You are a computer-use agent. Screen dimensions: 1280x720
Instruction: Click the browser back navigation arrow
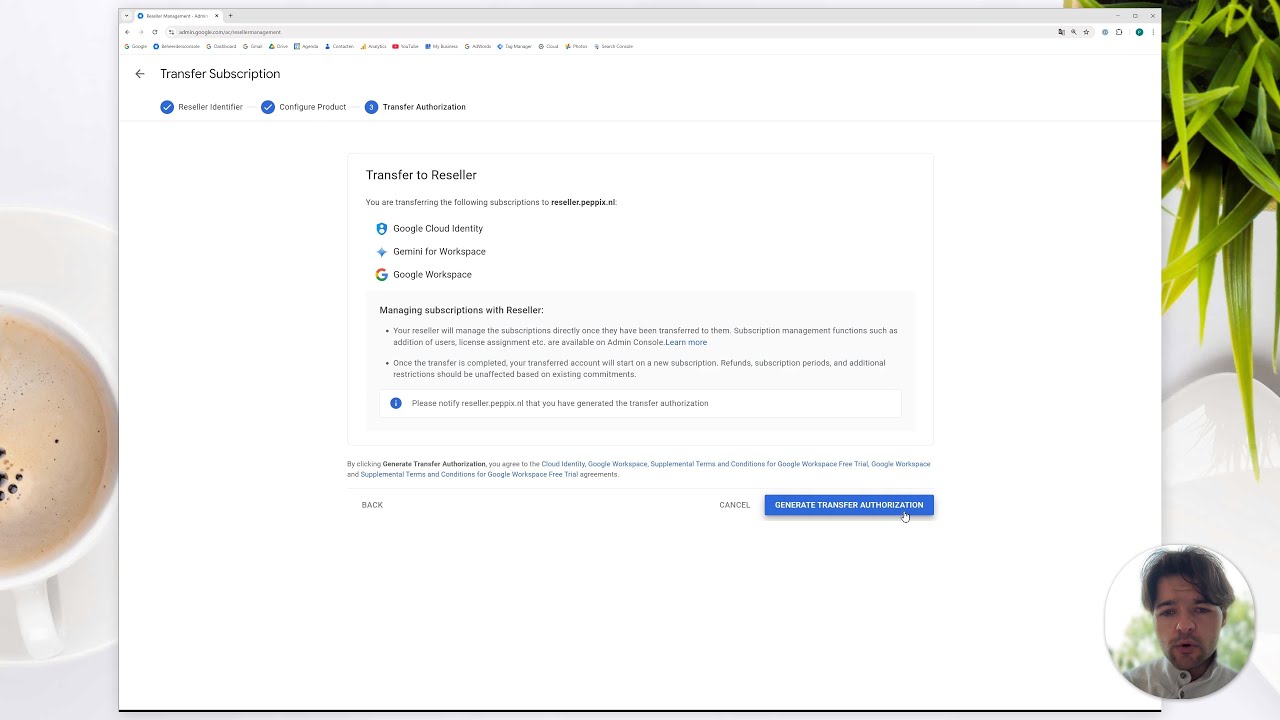coord(127,32)
